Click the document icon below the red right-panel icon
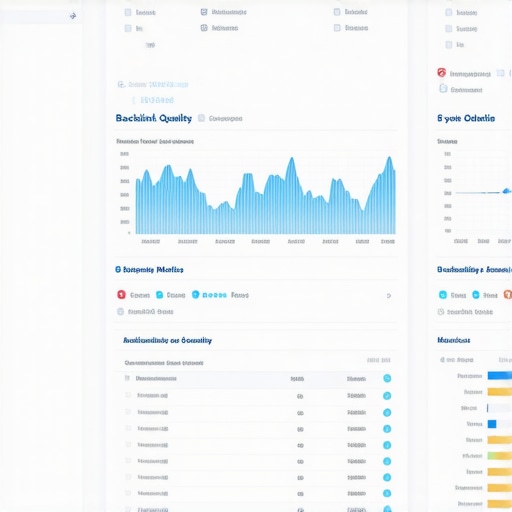Image resolution: width=512 pixels, height=512 pixels. 443,88
